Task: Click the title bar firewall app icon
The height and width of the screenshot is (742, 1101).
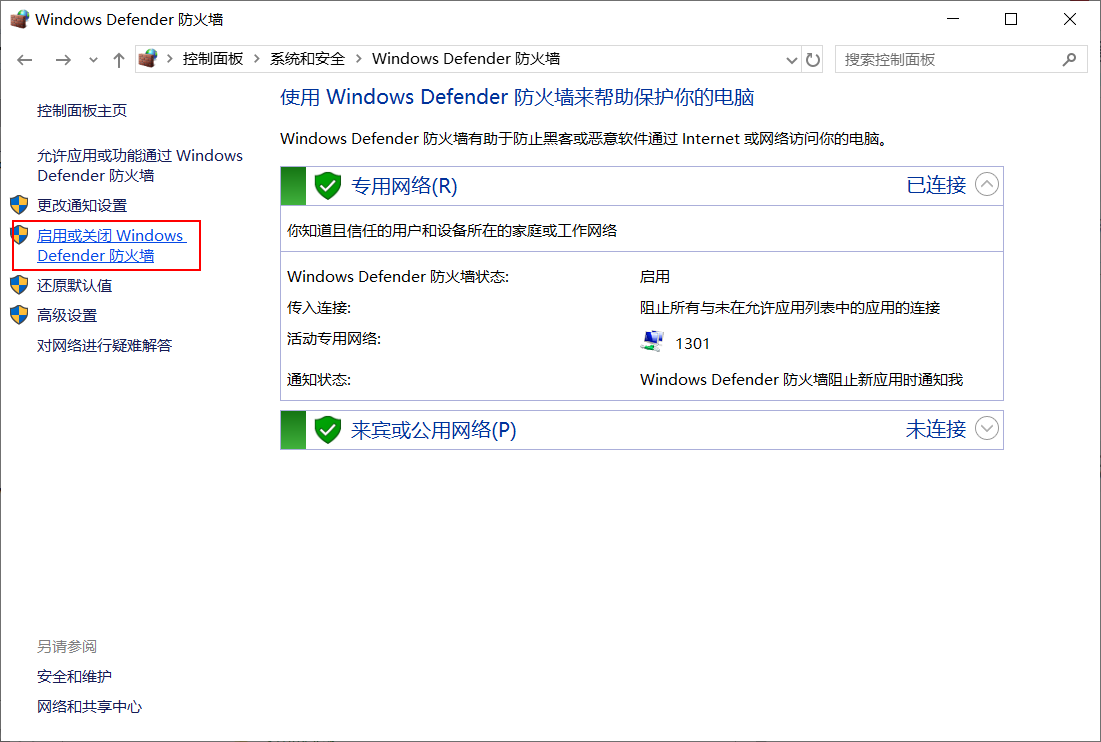Action: click(20, 19)
